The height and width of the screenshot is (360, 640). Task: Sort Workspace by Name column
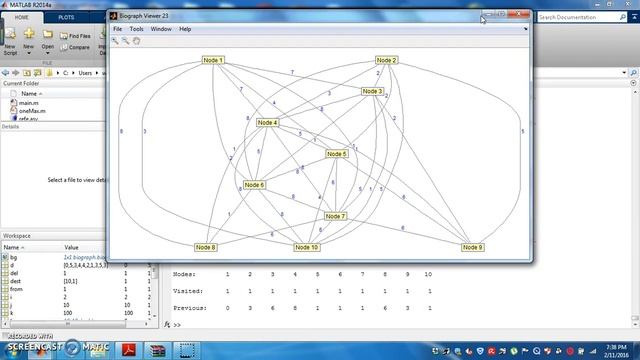(14, 247)
